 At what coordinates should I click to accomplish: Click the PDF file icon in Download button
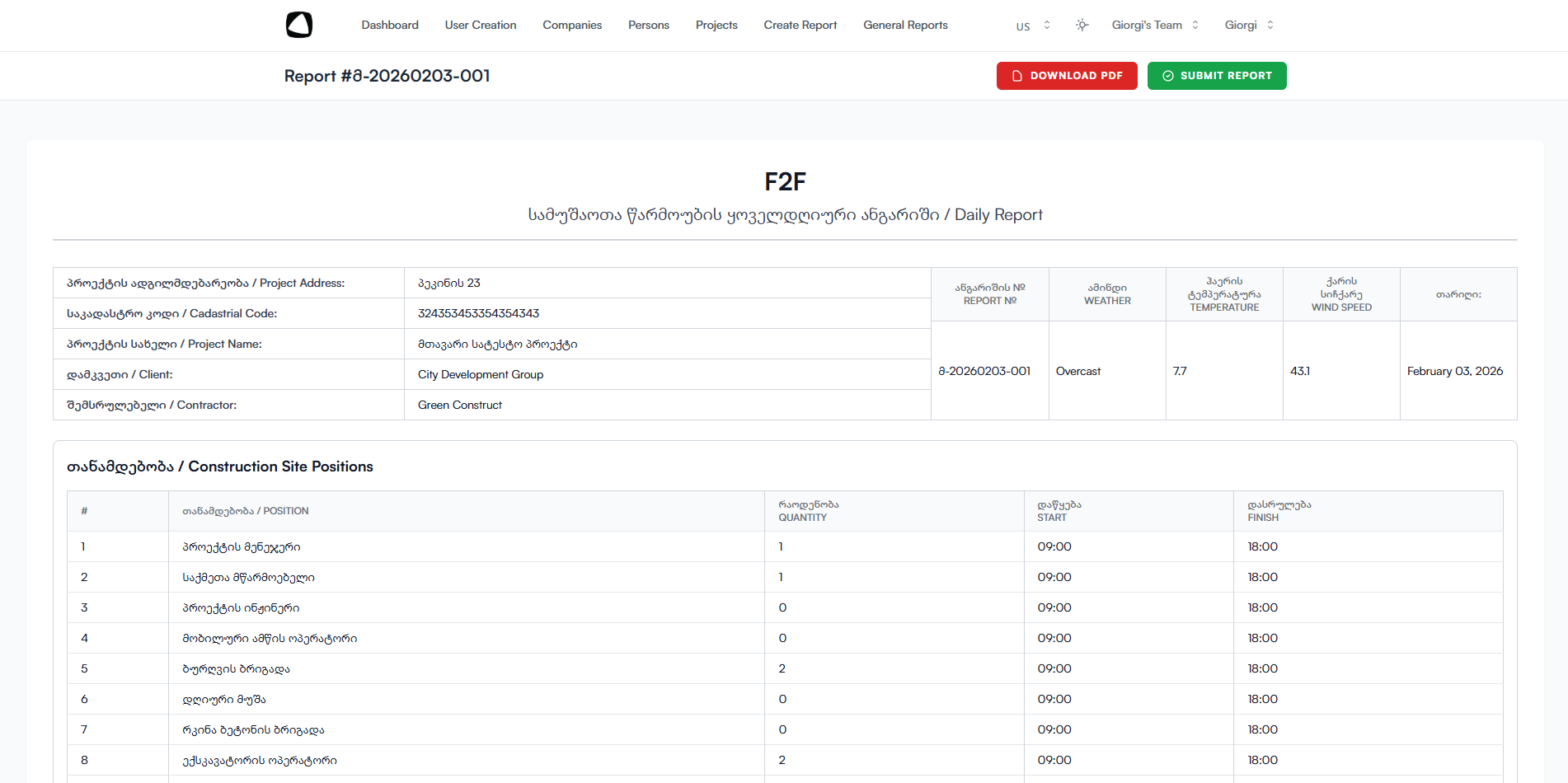click(x=1017, y=76)
